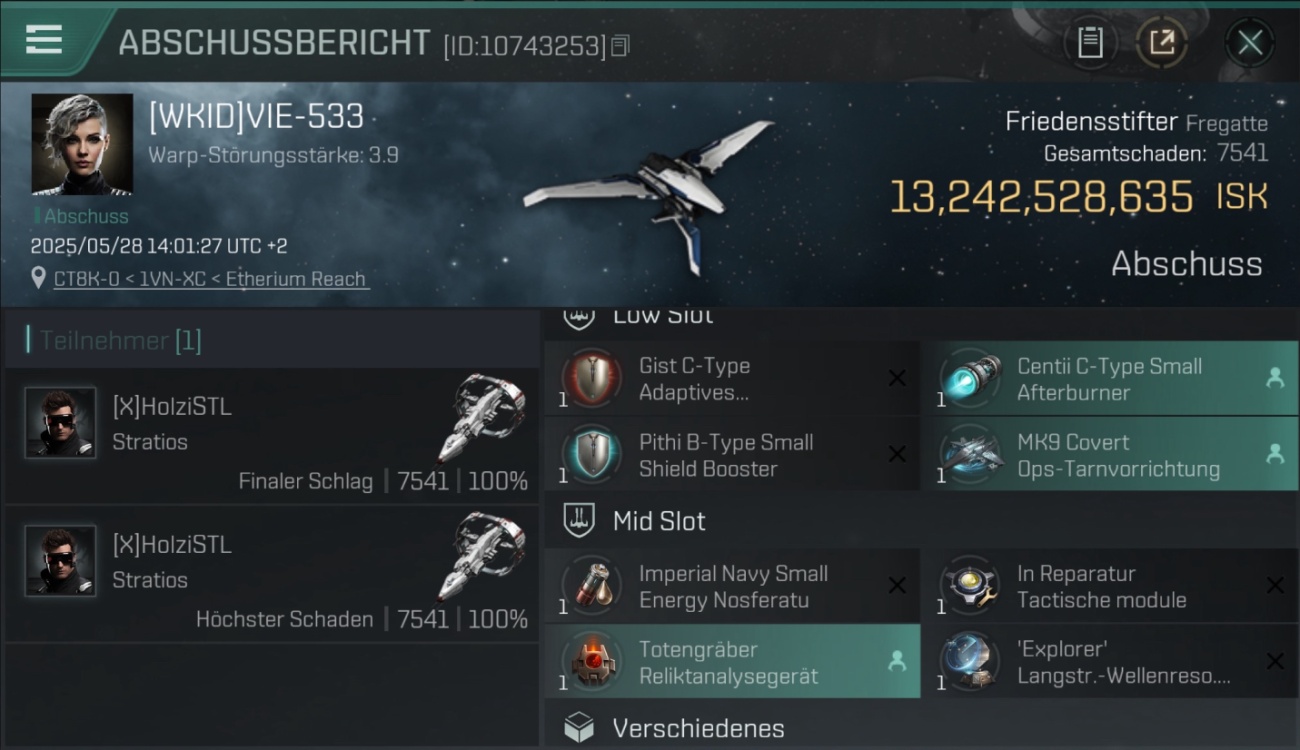Select the Totengräber Reliktanalysegerät module icon

pyautogui.click(x=592, y=662)
